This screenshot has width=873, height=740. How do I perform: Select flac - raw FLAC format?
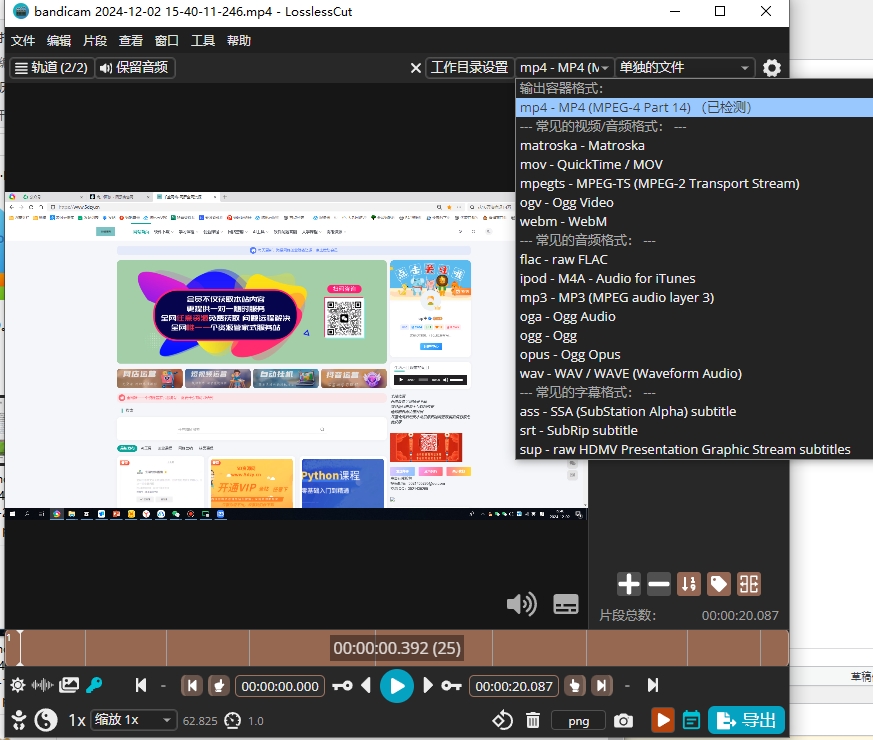[694, 259]
